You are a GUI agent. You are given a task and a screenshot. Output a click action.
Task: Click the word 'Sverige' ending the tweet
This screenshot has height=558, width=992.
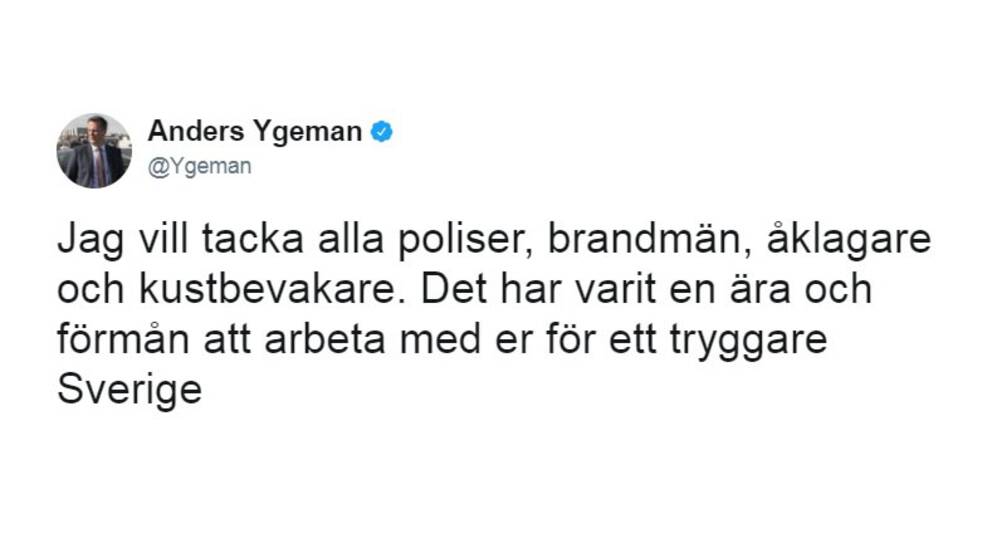click(x=130, y=390)
